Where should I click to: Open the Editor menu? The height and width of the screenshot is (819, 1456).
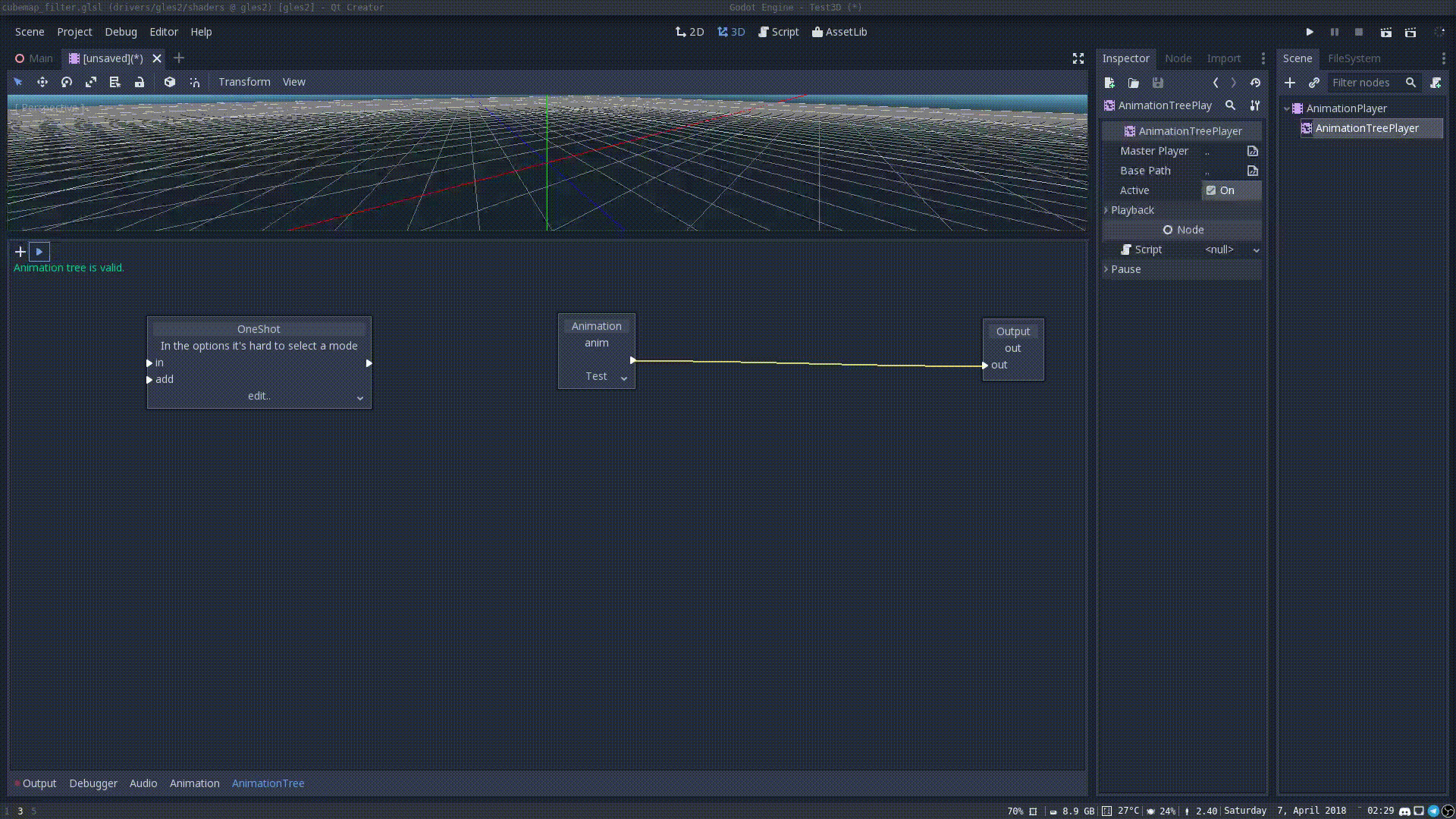(x=164, y=32)
